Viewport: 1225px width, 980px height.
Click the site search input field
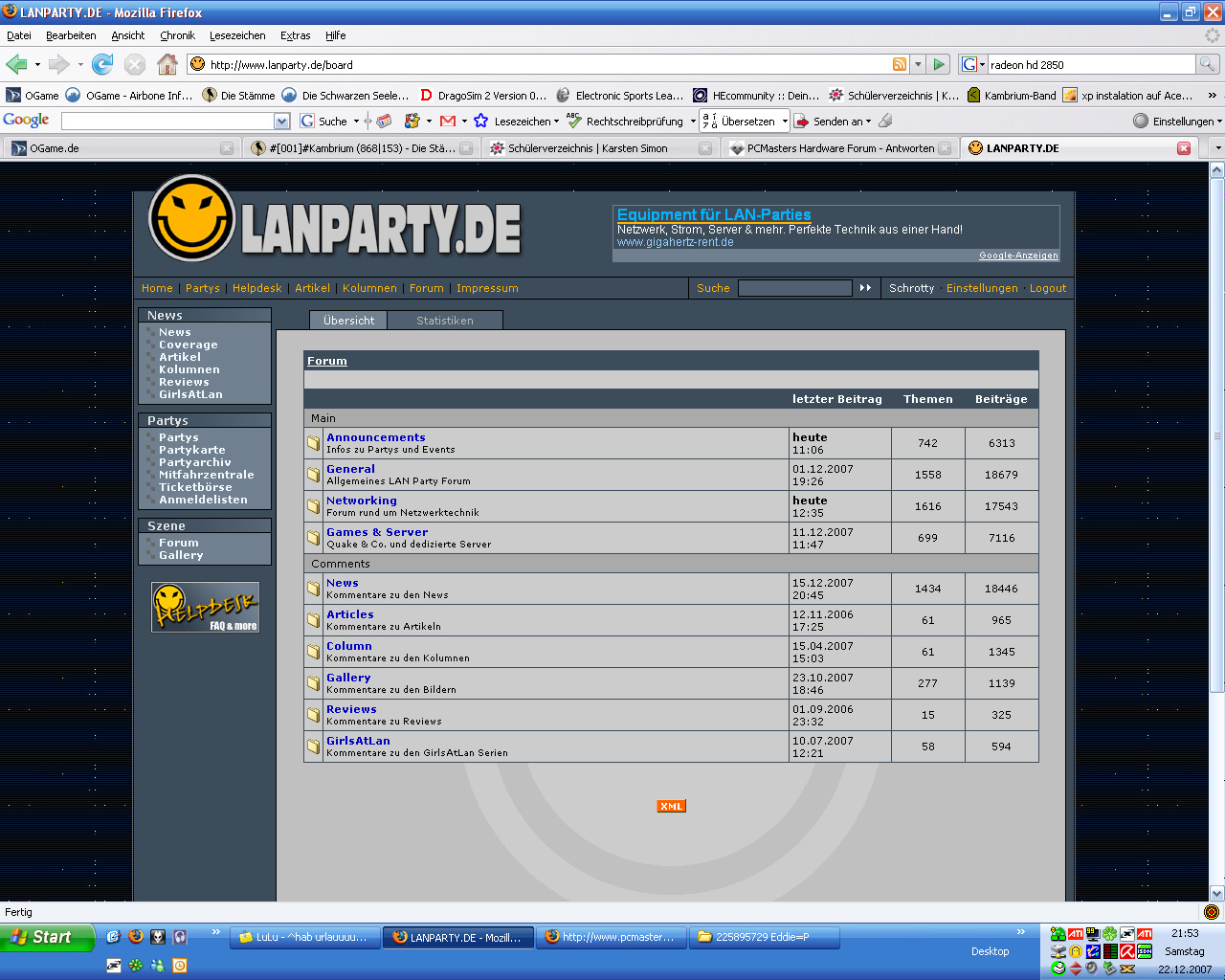pos(794,288)
